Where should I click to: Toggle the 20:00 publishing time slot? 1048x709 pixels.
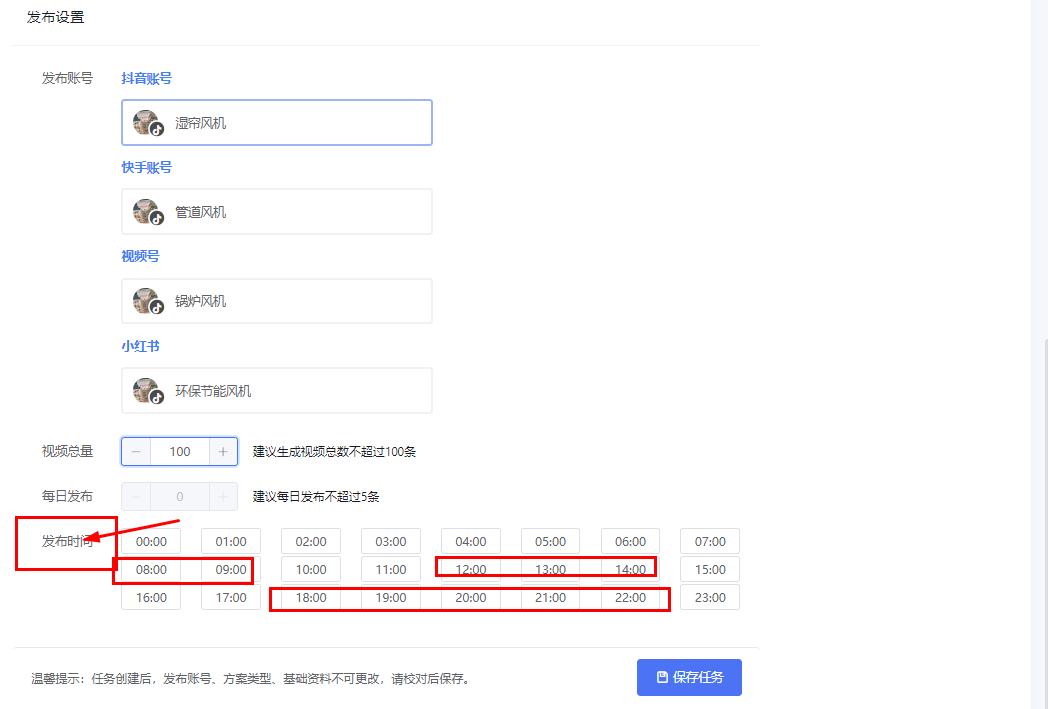tap(470, 597)
